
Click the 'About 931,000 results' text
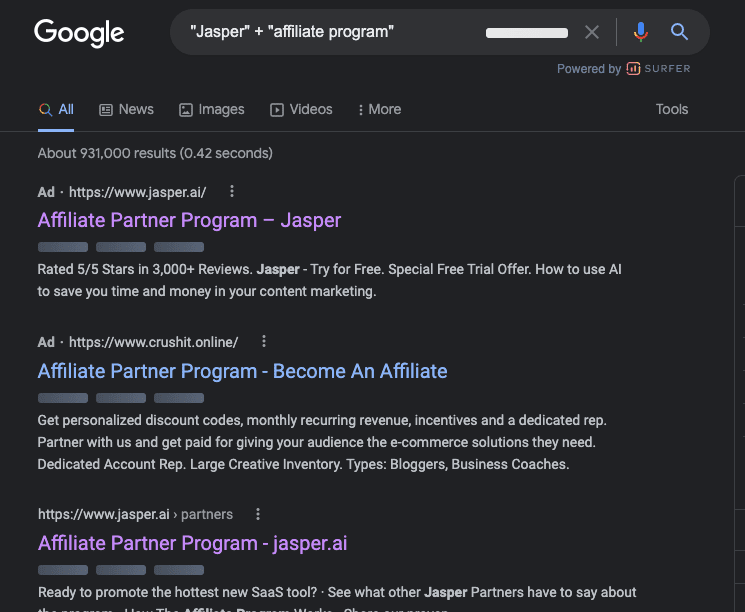click(x=155, y=153)
